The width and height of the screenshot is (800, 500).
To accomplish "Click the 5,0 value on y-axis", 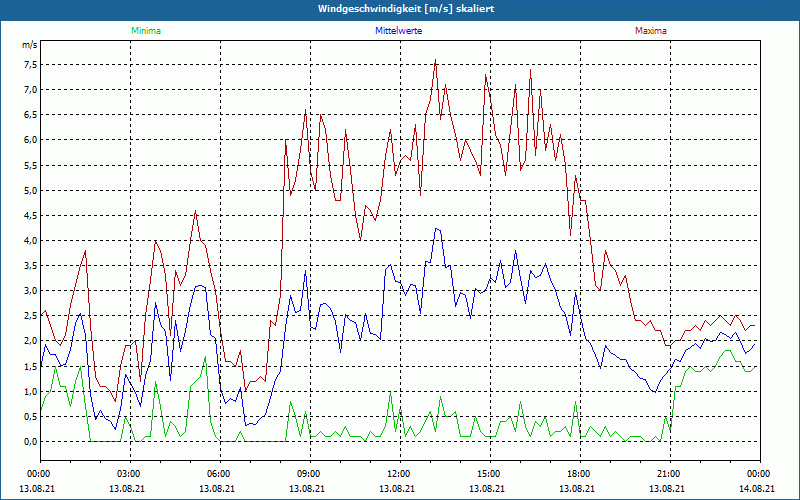I will tap(29, 190).
